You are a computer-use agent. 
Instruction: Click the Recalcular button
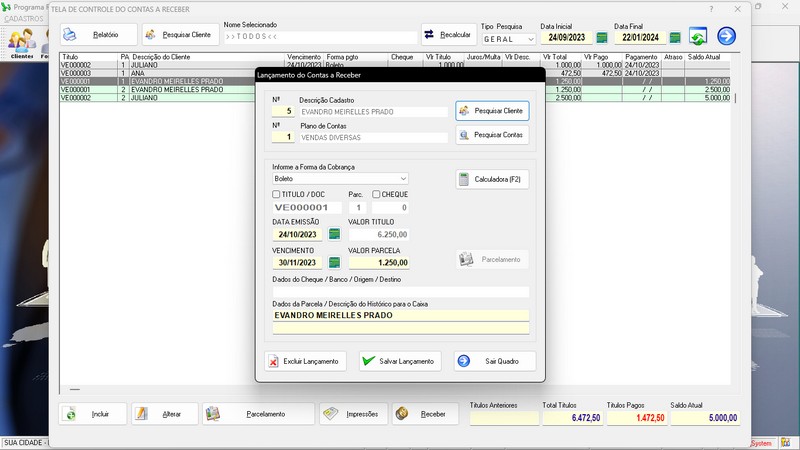point(448,35)
